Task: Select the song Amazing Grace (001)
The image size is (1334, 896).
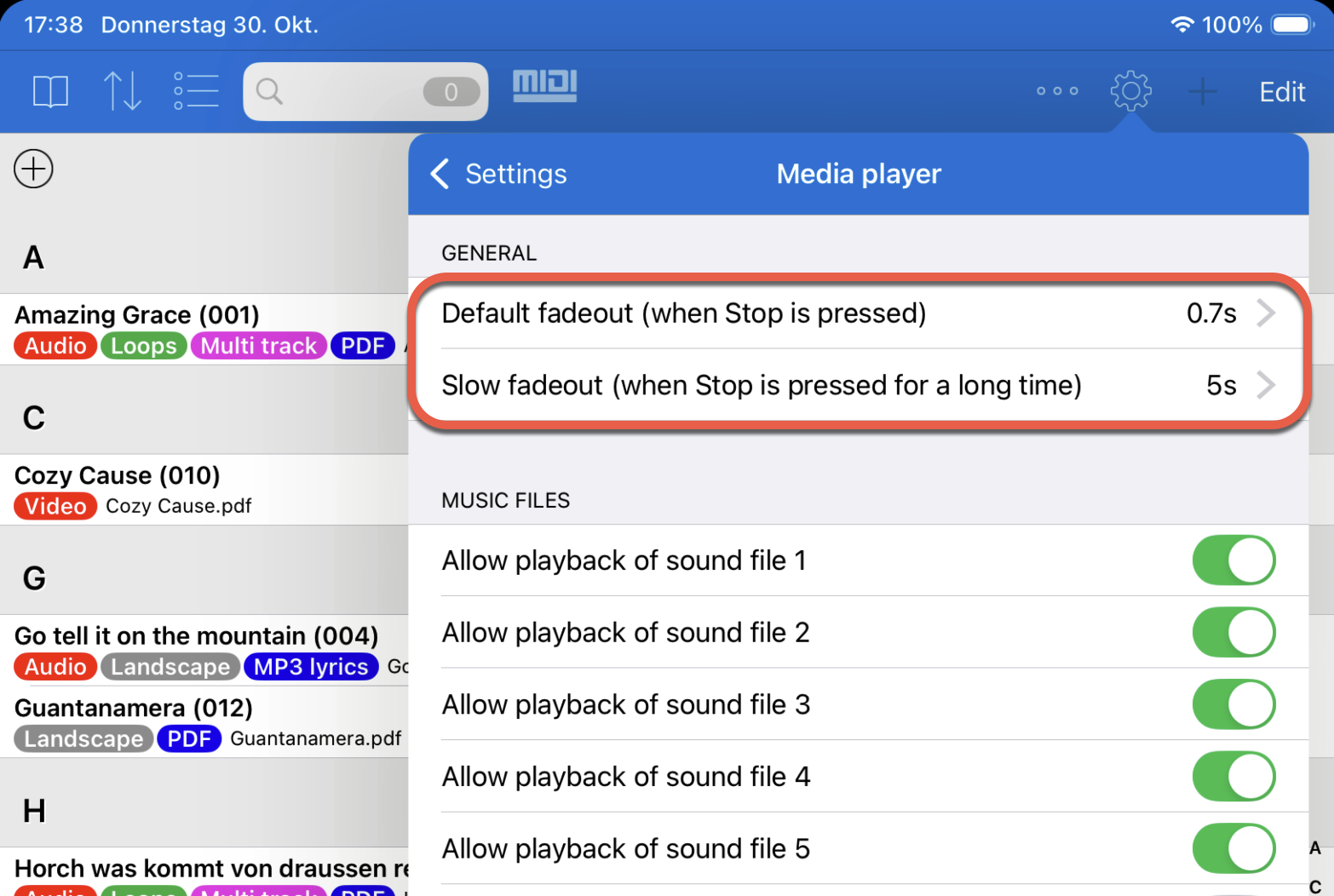Action: click(137, 315)
